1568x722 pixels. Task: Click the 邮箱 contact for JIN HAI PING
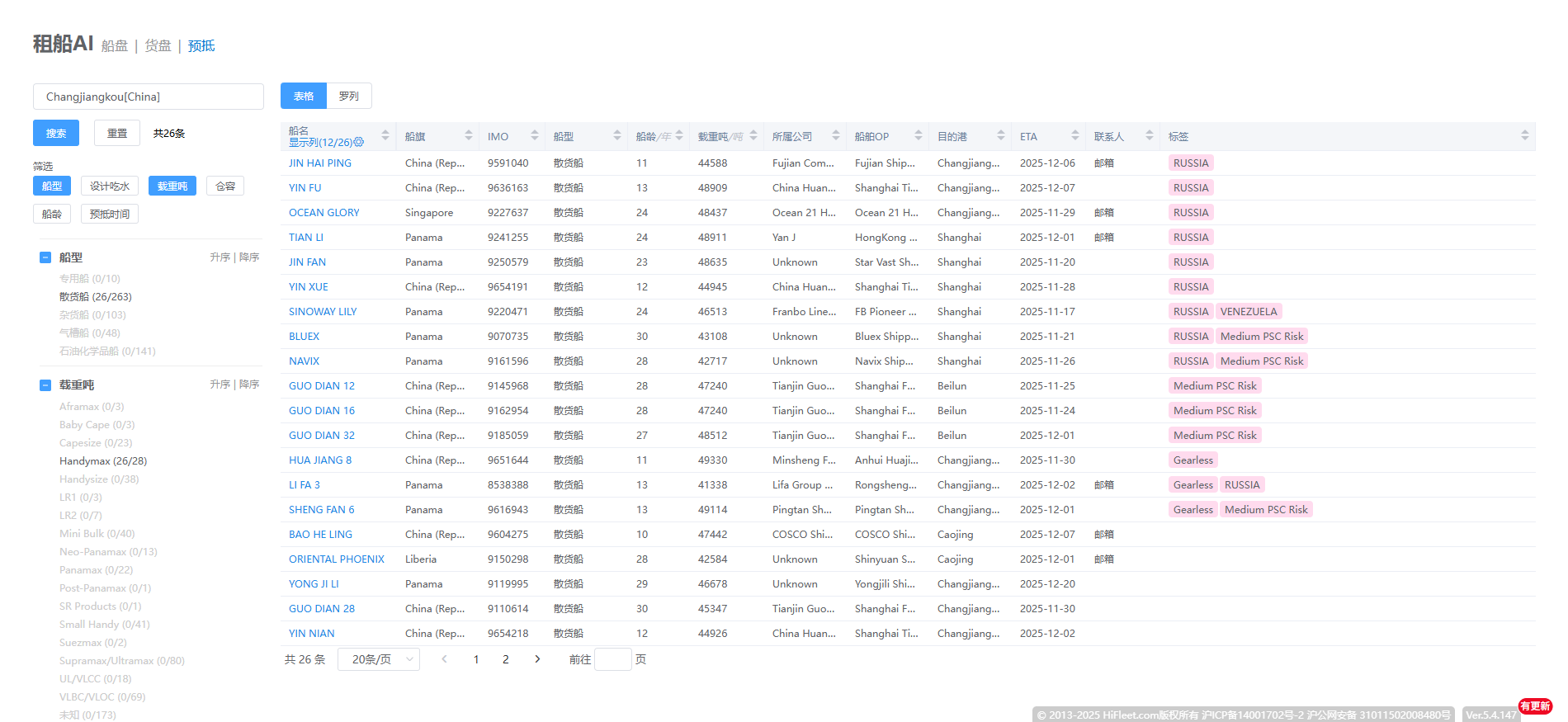coord(1103,163)
